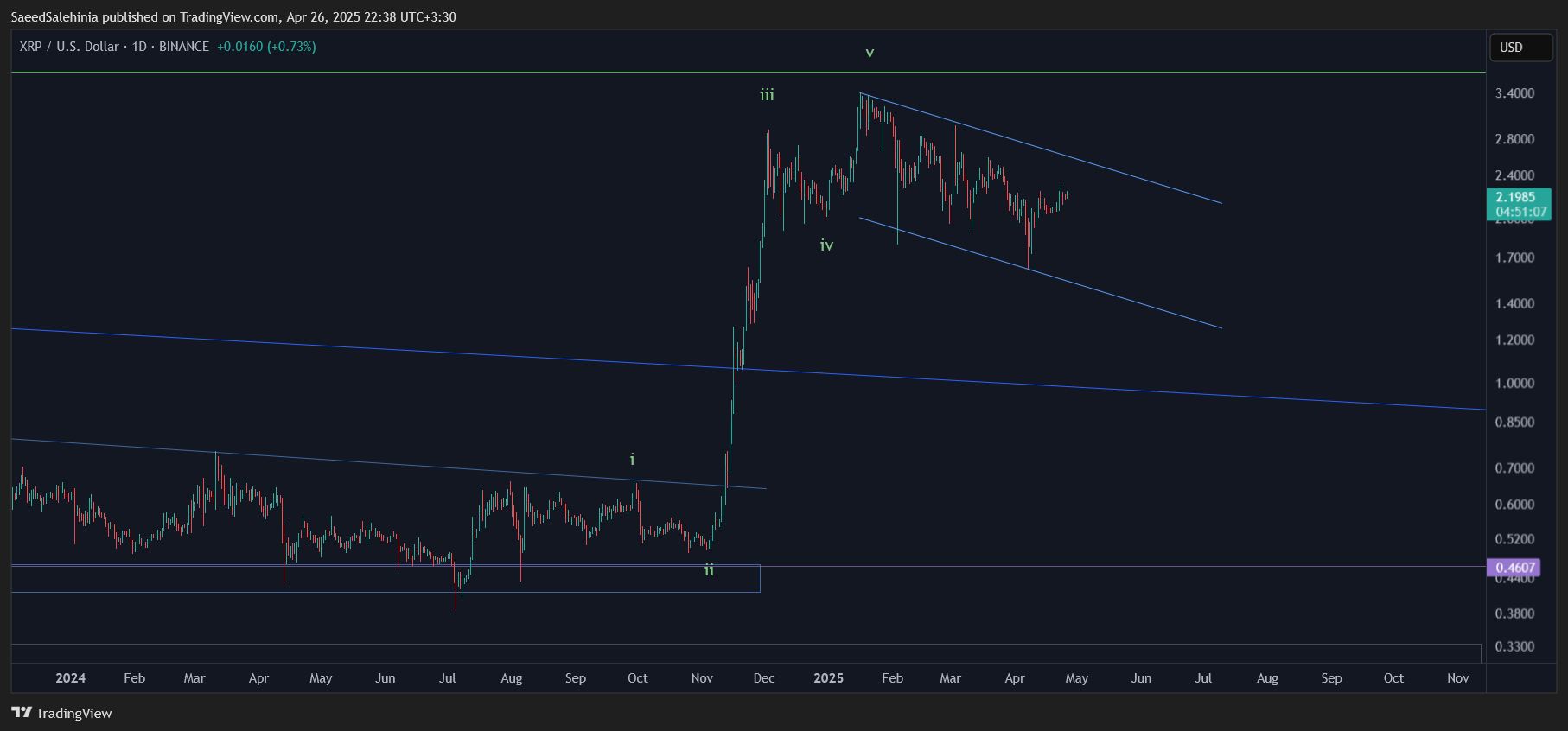Click the wave label 'ii'
1568x731 pixels.
(x=709, y=569)
